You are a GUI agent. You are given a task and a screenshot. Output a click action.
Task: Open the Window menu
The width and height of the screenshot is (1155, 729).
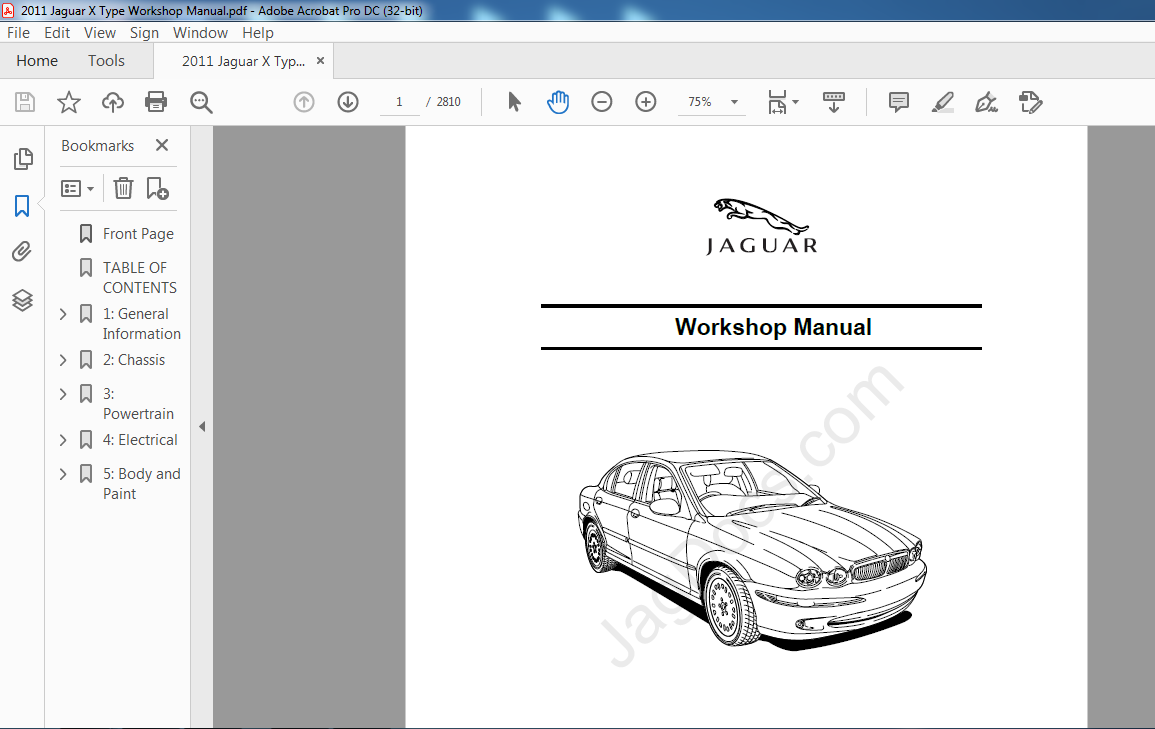[x=200, y=32]
